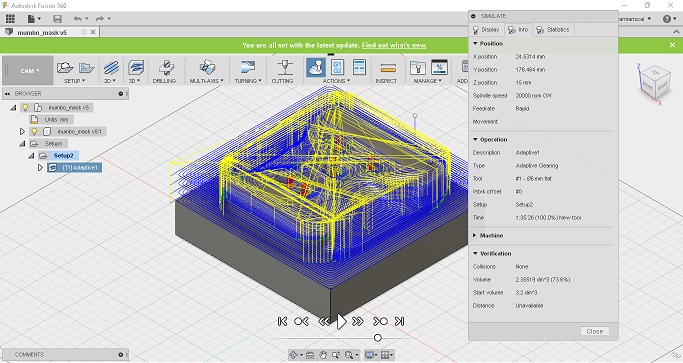The image size is (683, 363).
Task: Collapse the Setup2 tree node
Action: pyautogui.click(x=31, y=156)
